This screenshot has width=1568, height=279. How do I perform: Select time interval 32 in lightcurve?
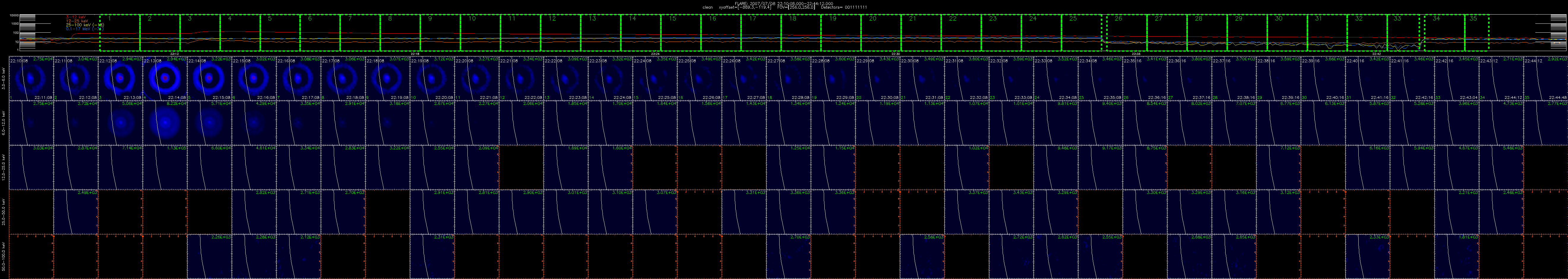(1367, 33)
